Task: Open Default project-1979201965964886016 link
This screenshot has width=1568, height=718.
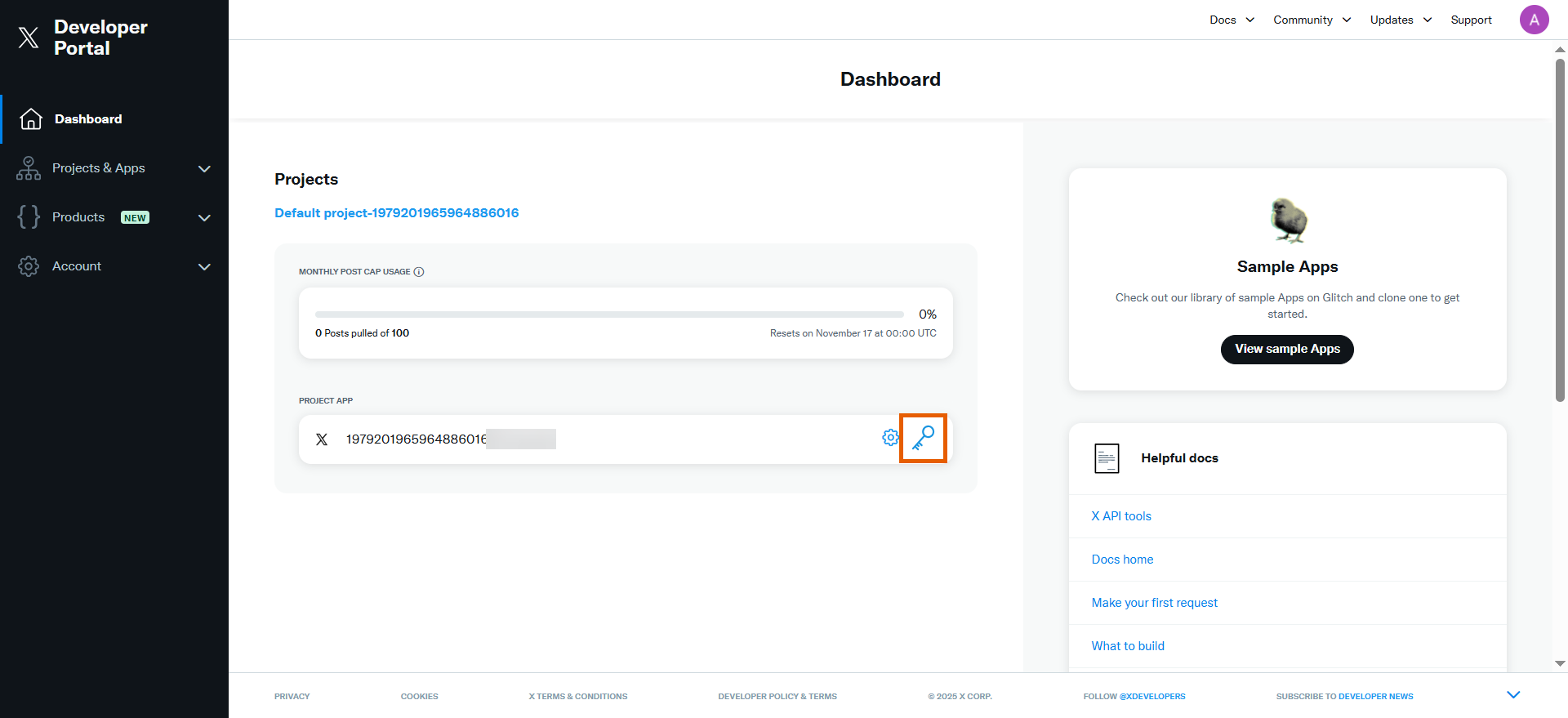Action: point(397,212)
